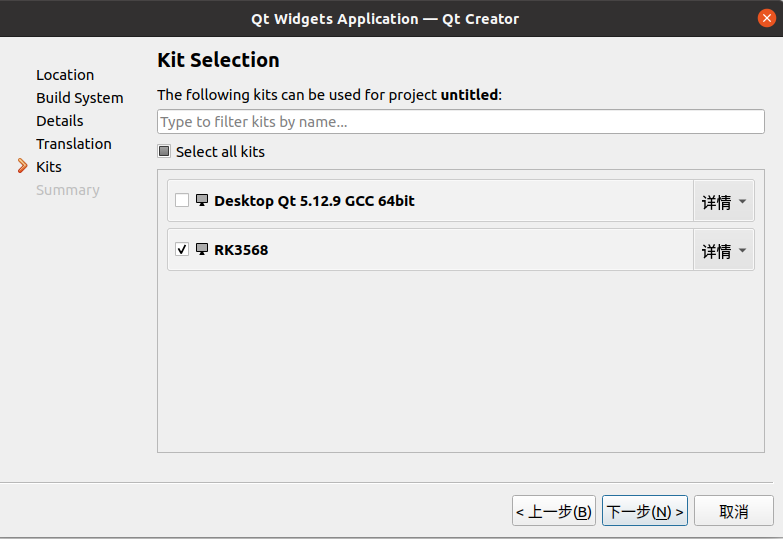
Task: Focus the filter kits by name field
Action: tap(460, 122)
